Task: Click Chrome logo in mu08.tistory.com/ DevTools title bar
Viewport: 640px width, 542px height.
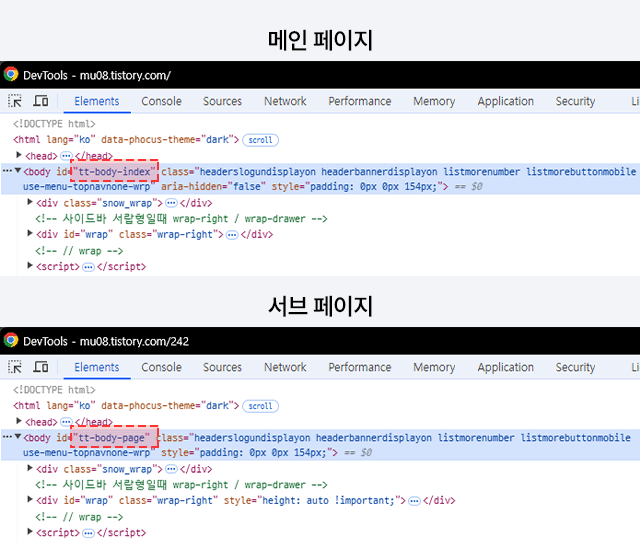Action: (11, 75)
